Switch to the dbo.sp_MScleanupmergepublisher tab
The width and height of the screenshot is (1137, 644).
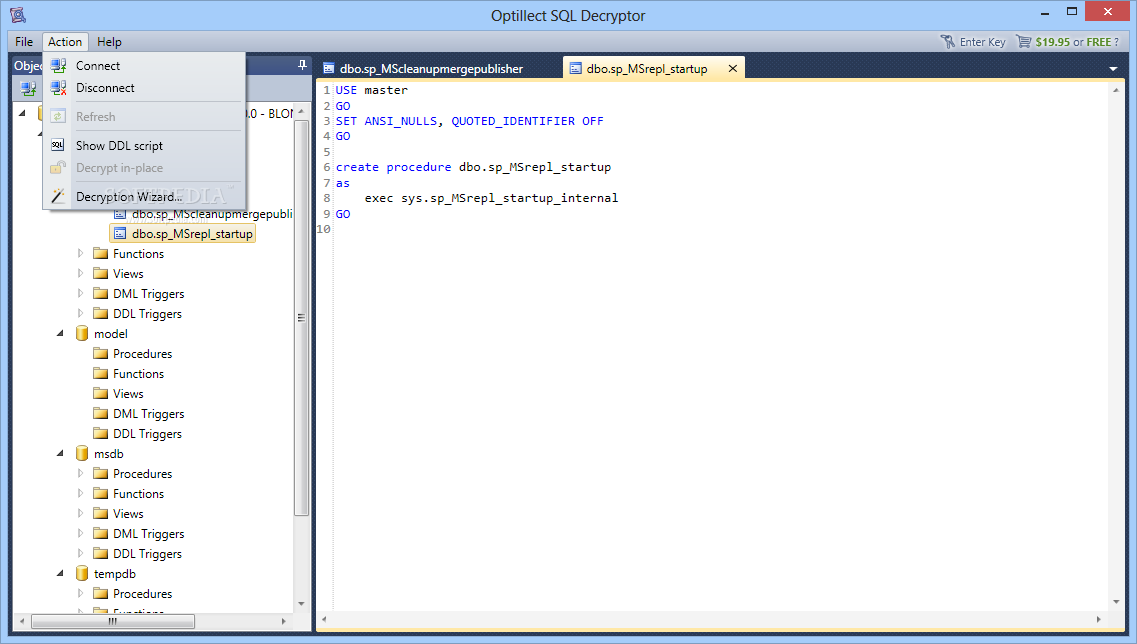tap(431, 69)
